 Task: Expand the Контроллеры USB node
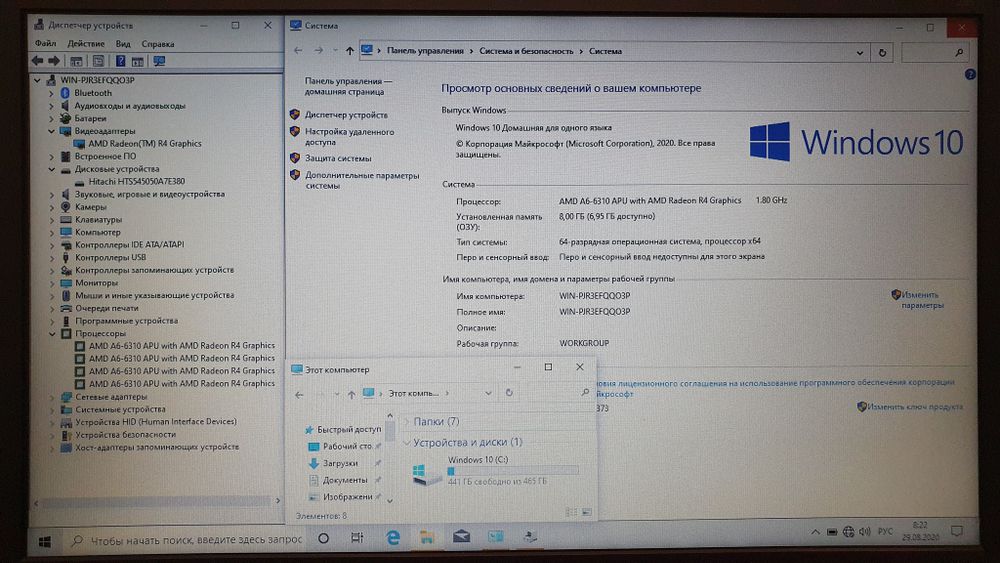pyautogui.click(x=52, y=258)
